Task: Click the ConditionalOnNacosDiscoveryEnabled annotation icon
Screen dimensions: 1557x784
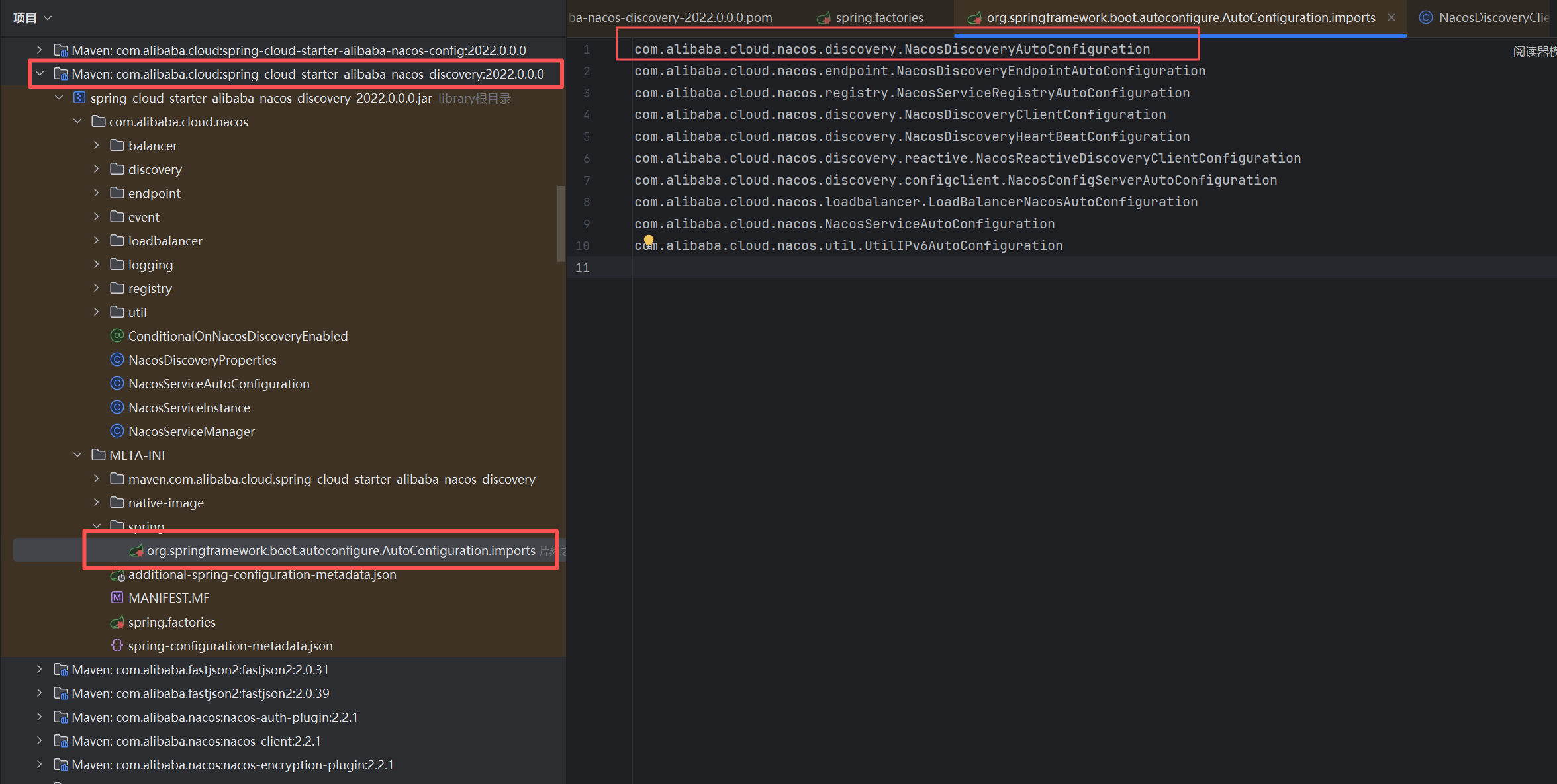Action: coord(117,335)
